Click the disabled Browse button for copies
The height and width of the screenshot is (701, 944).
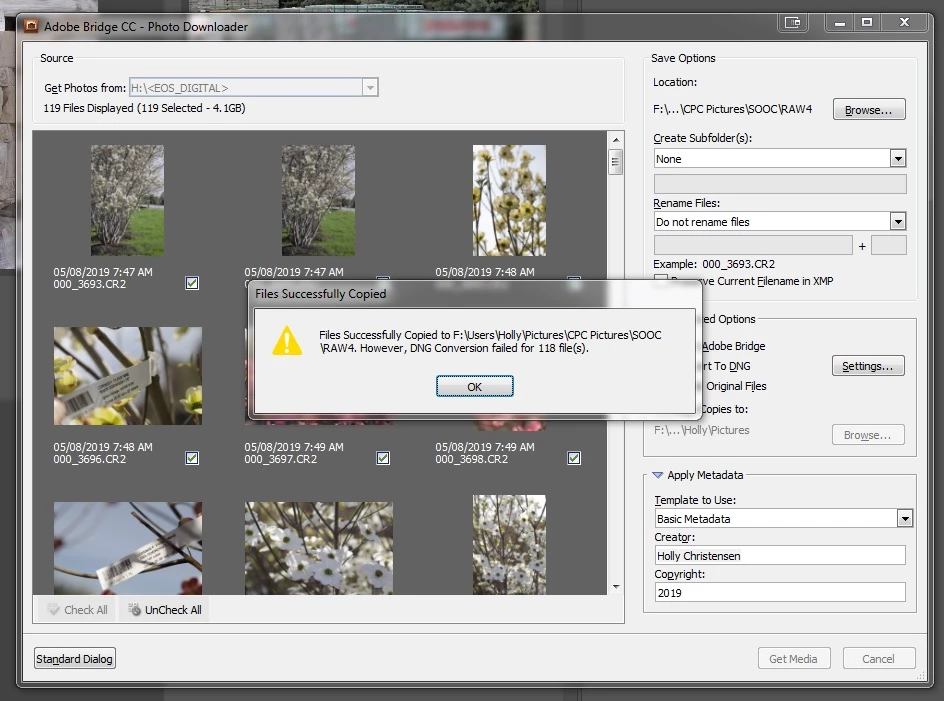[x=868, y=435]
